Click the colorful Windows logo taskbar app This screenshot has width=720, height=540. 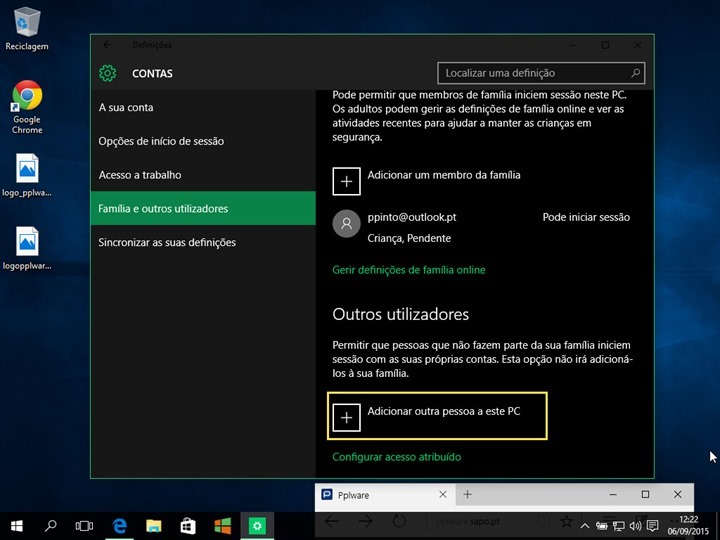click(223, 526)
